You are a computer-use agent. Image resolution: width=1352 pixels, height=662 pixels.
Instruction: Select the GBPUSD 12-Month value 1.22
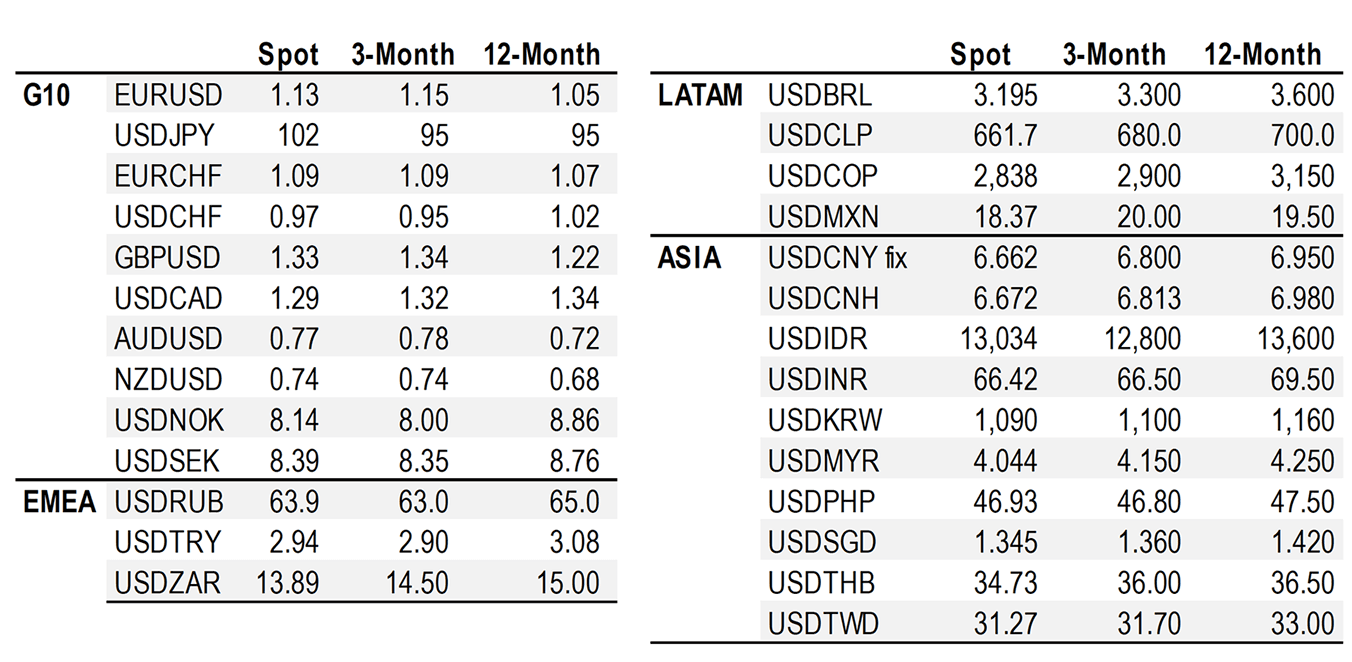click(574, 257)
